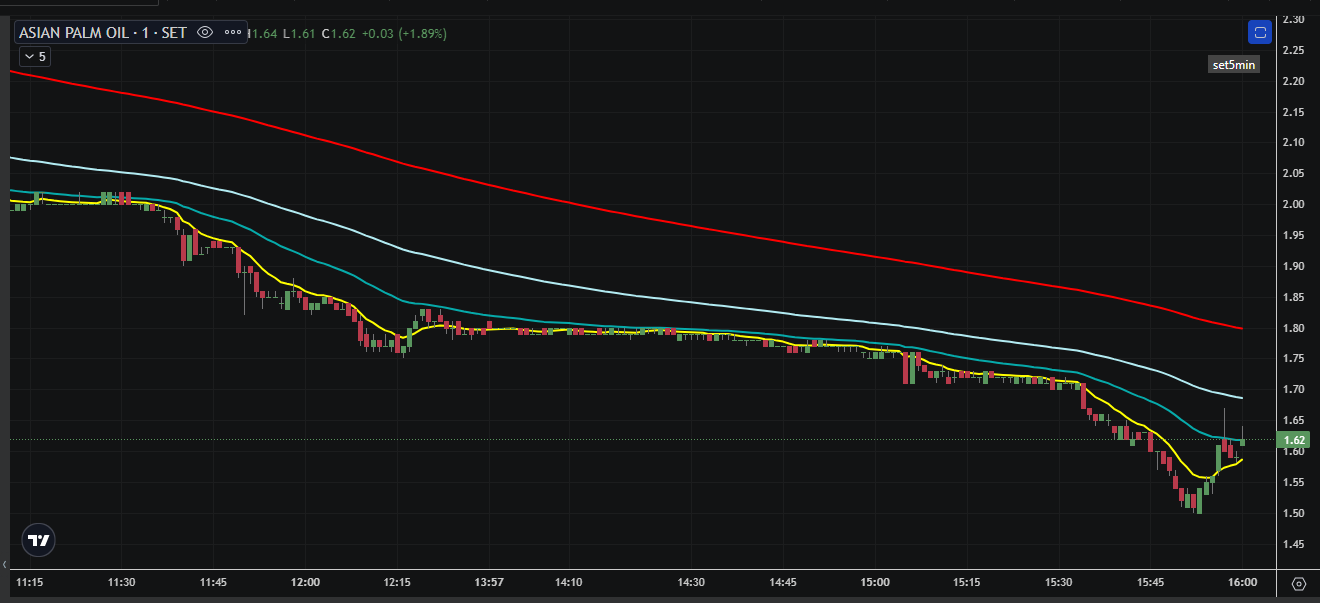
Task: Click the 2.30 price axis label
Action: 1293,19
